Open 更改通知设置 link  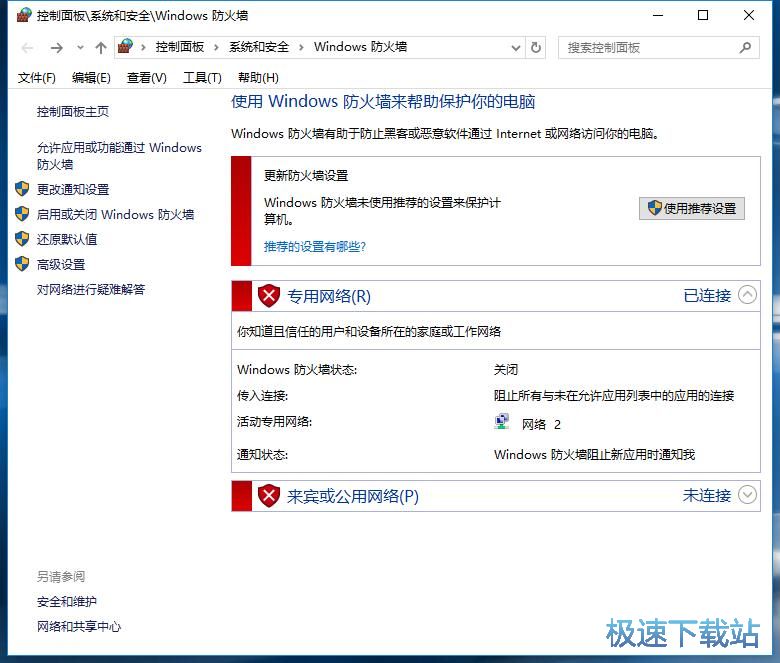(x=73, y=189)
